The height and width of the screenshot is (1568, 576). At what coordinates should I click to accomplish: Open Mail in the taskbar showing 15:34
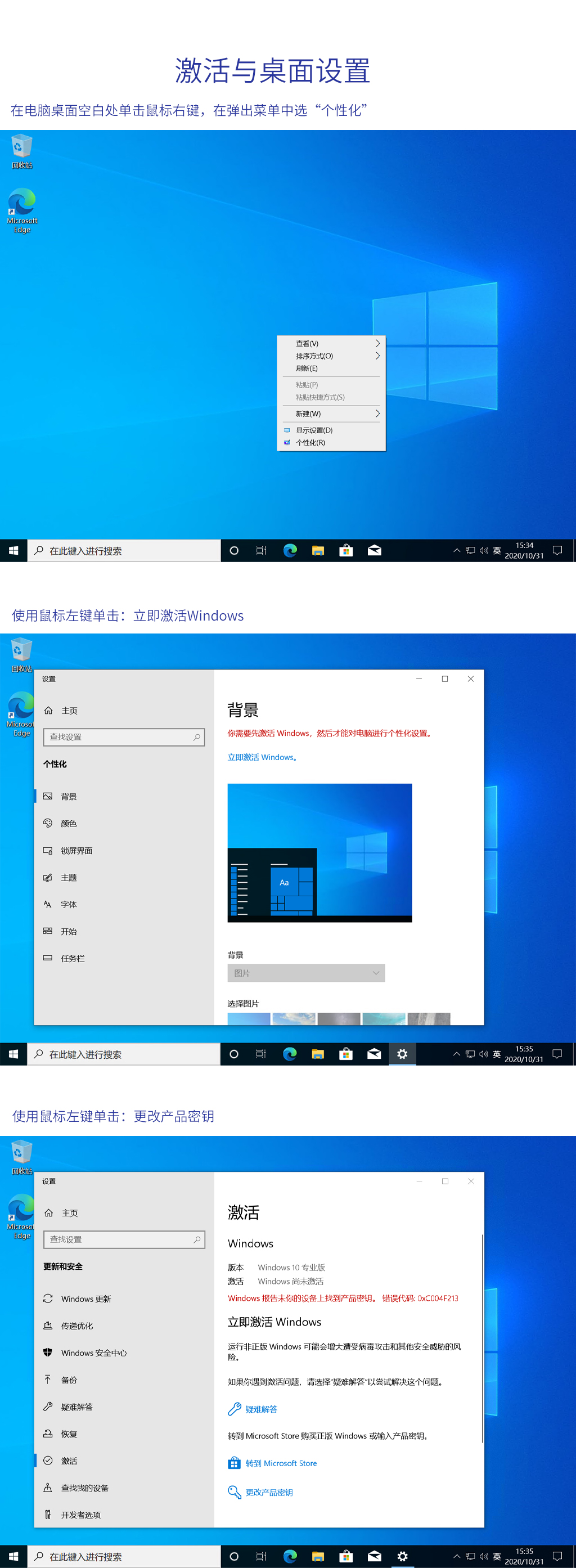375,550
